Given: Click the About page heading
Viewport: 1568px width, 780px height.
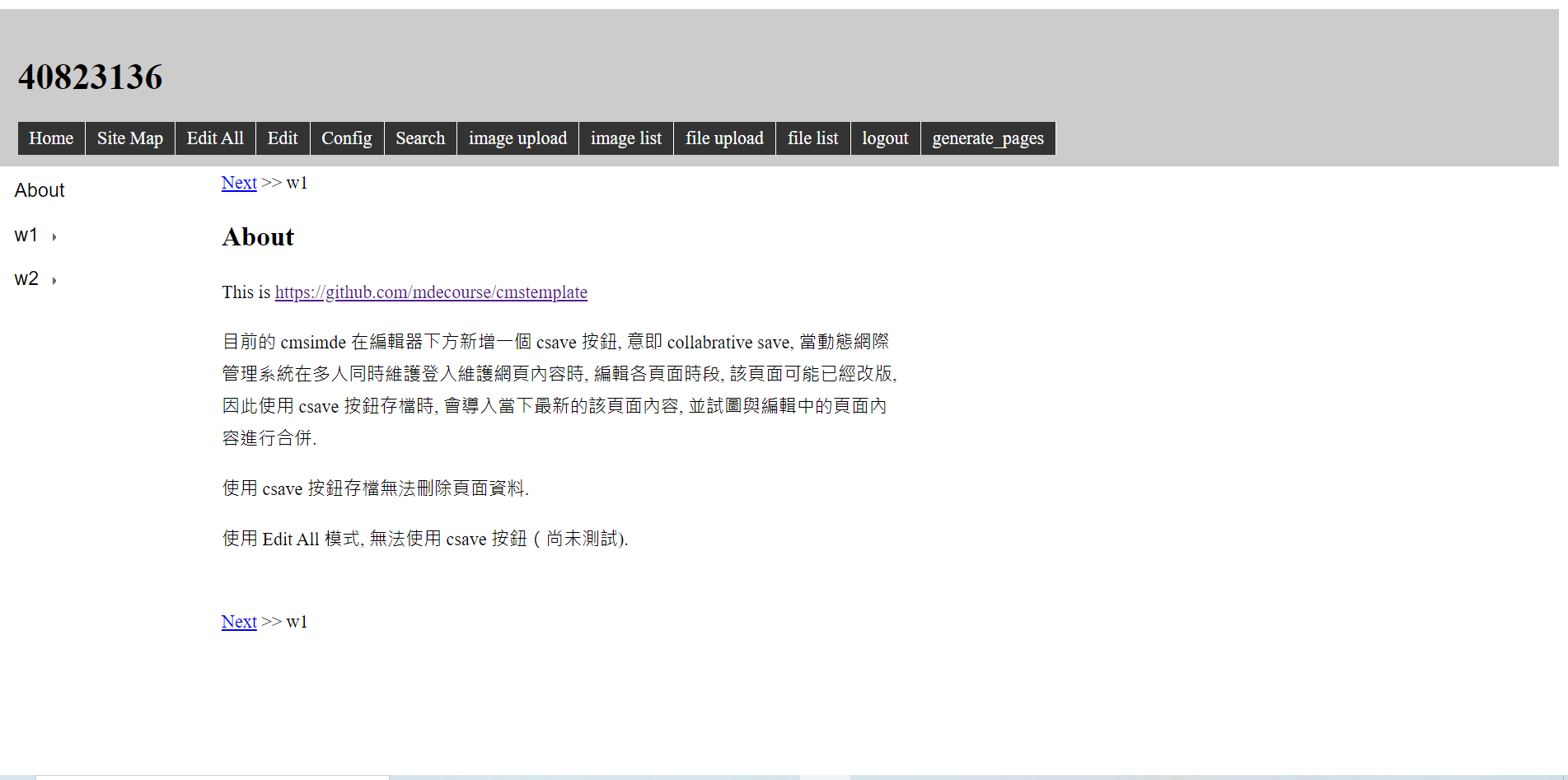Looking at the screenshot, I should (x=258, y=237).
